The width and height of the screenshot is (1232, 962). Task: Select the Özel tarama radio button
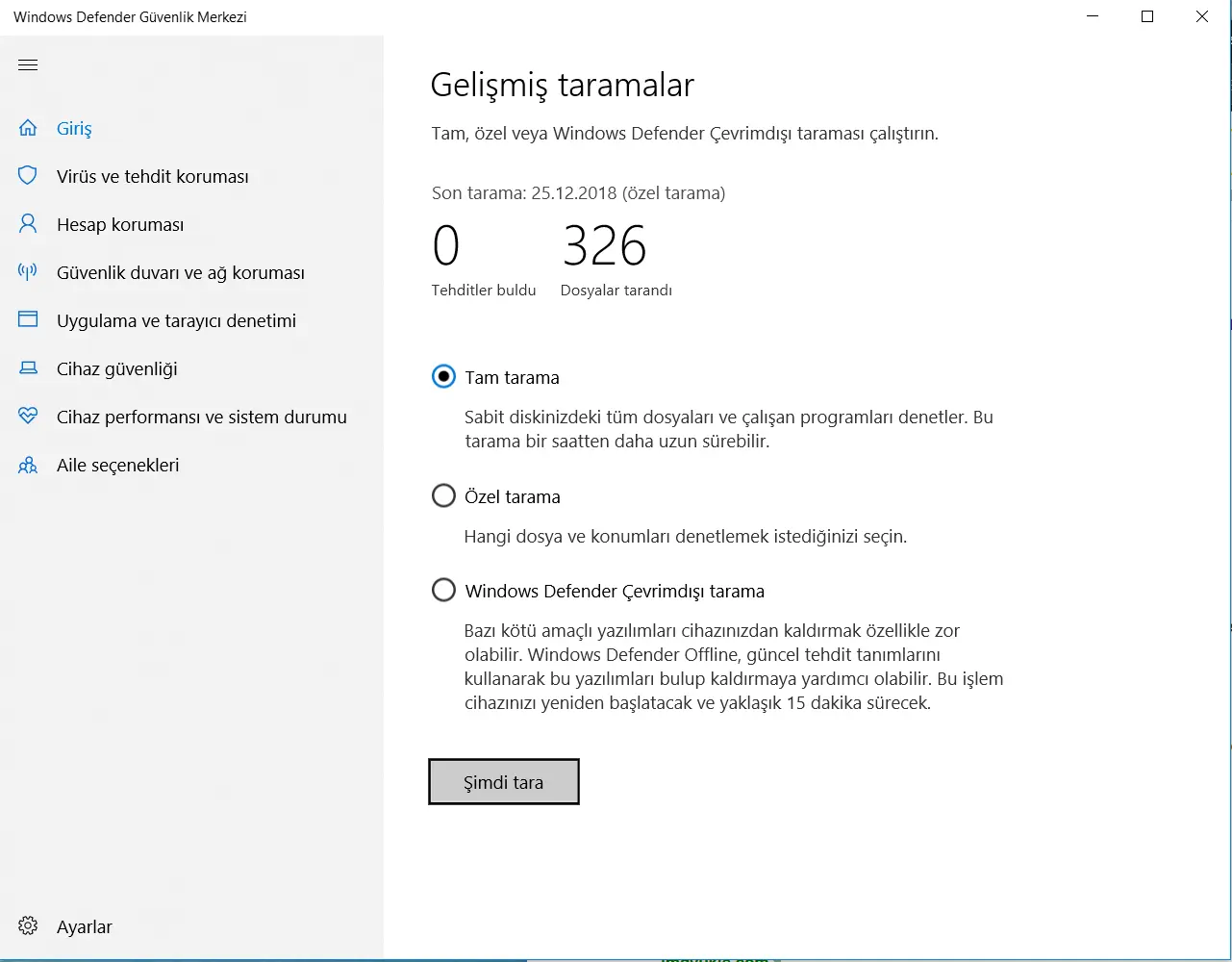tap(443, 496)
